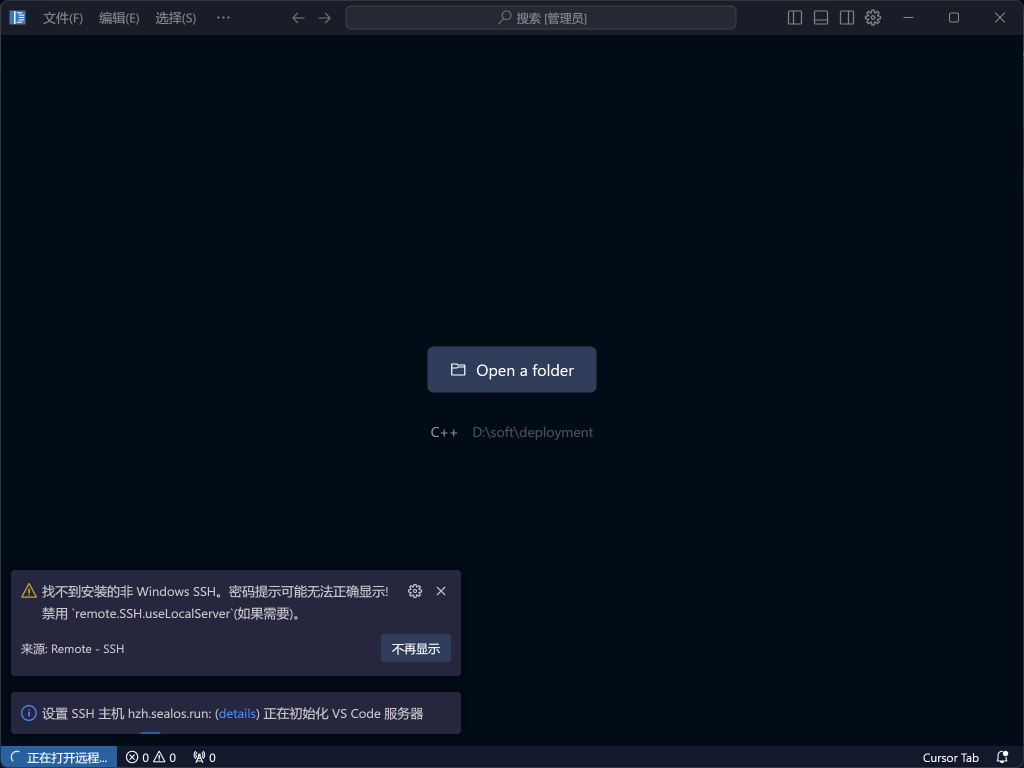Open notifications via the bell icon
1024x768 pixels.
(1002, 757)
